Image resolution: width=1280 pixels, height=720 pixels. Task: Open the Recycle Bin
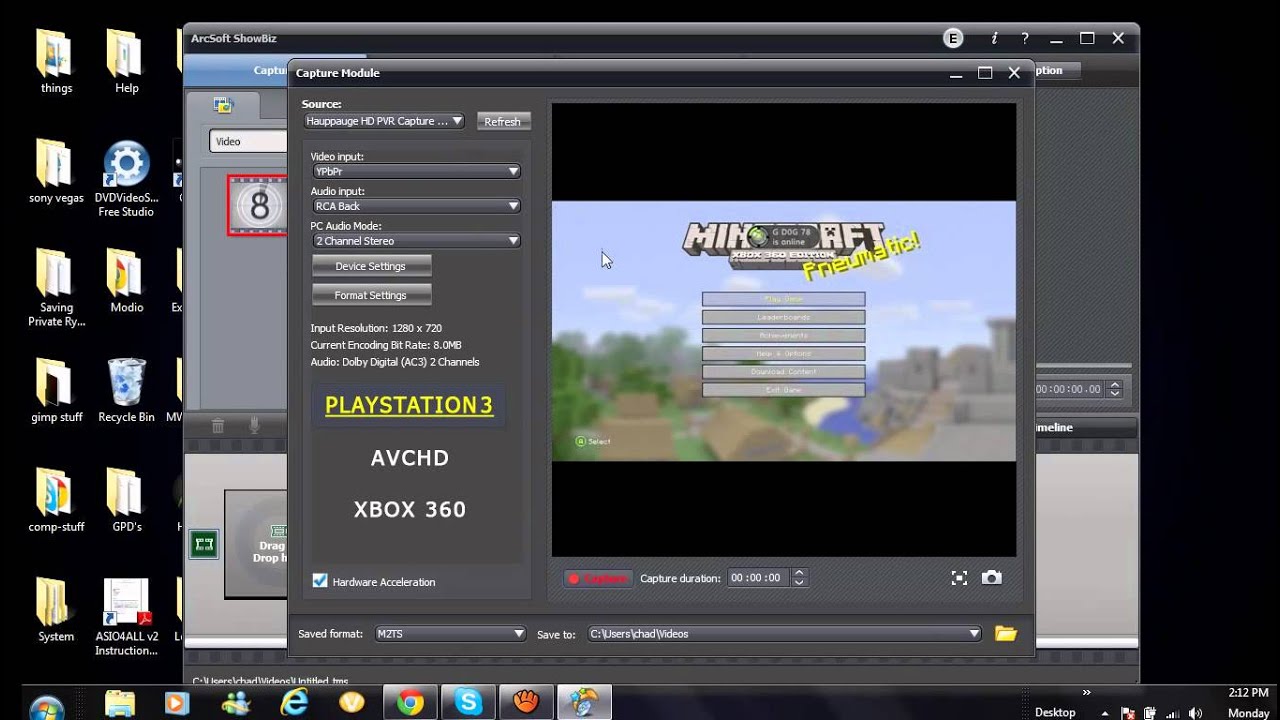(126, 391)
